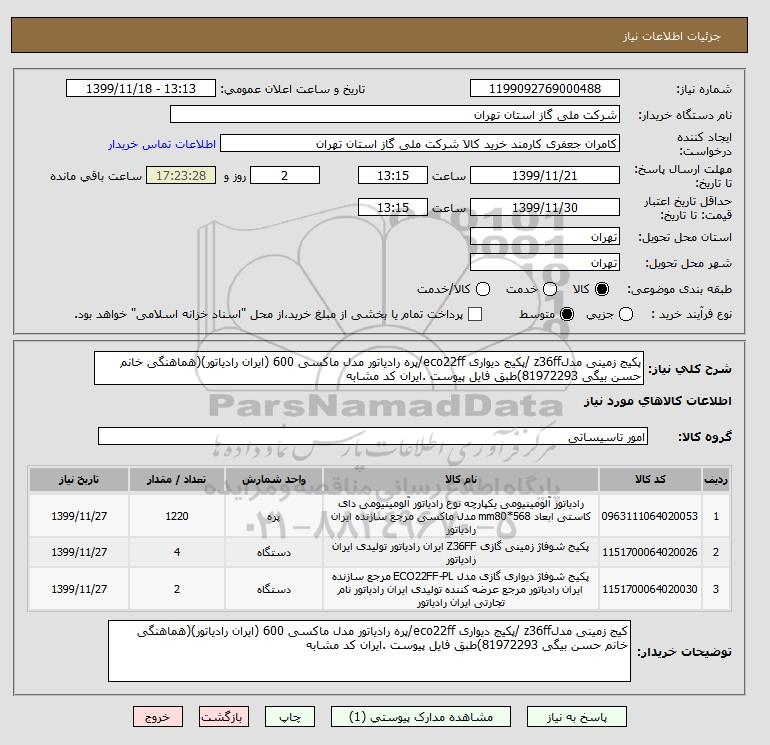The image size is (770, 745).
Task: Click the کد کالا column header
Action: 650,480
